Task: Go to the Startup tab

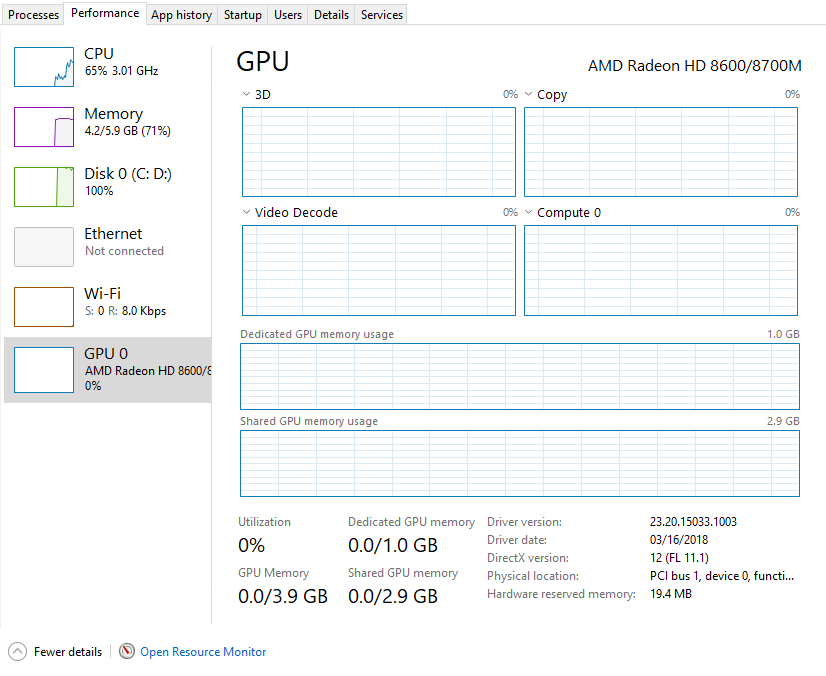Action: 242,15
